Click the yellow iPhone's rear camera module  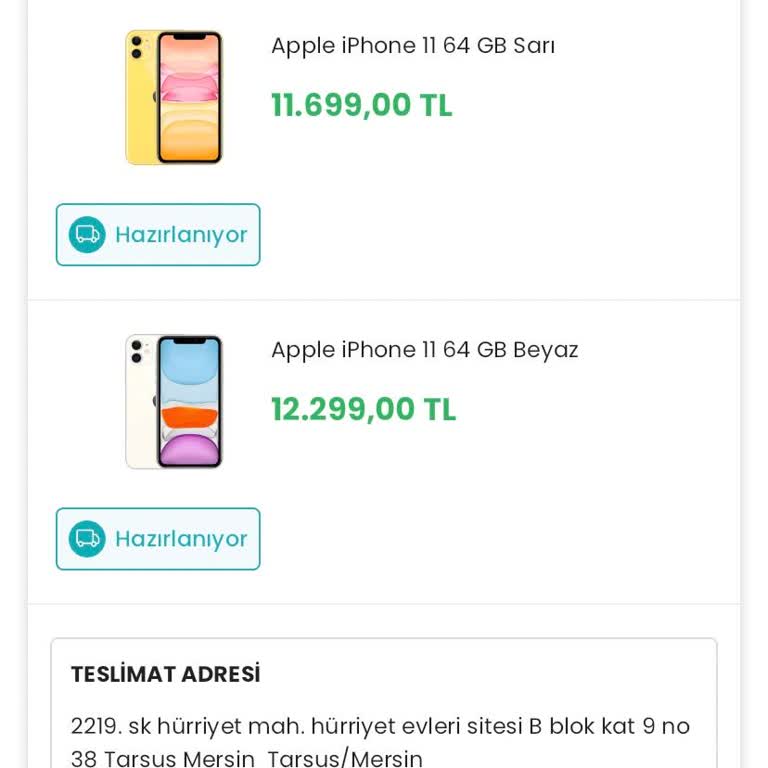point(137,46)
